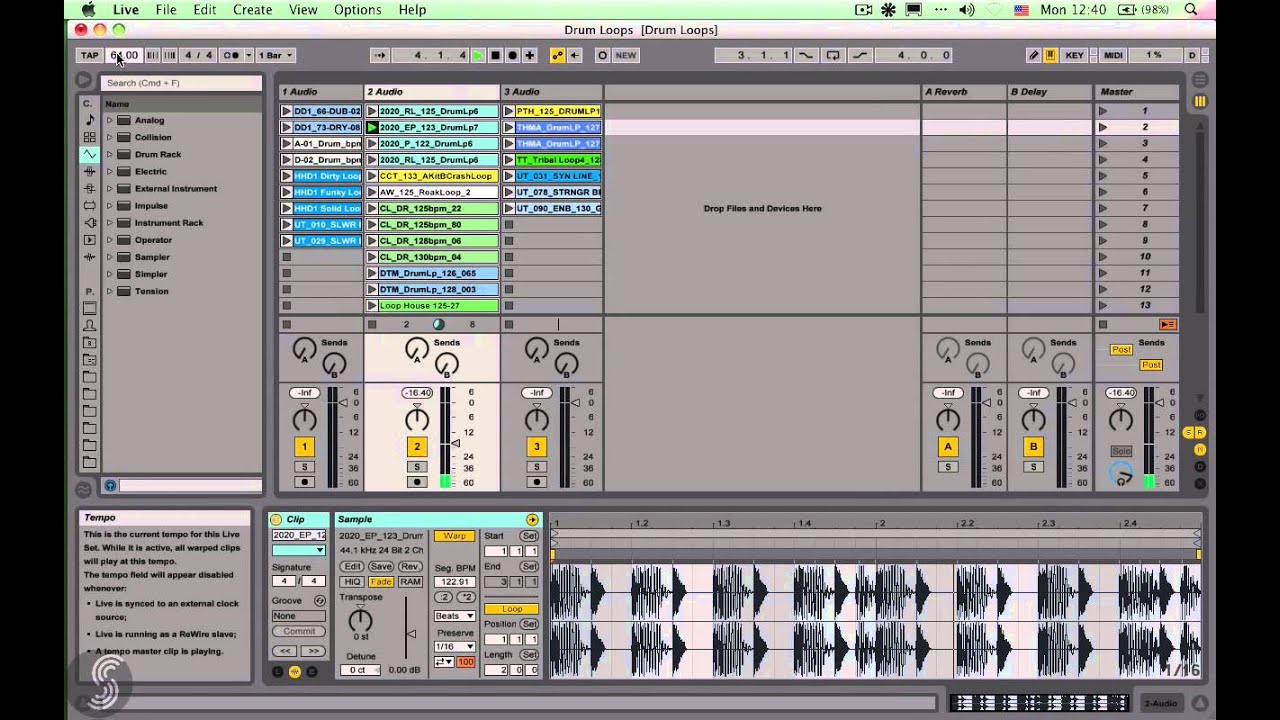Expand the Tension folder
The height and width of the screenshot is (720, 1280).
[x=109, y=291]
